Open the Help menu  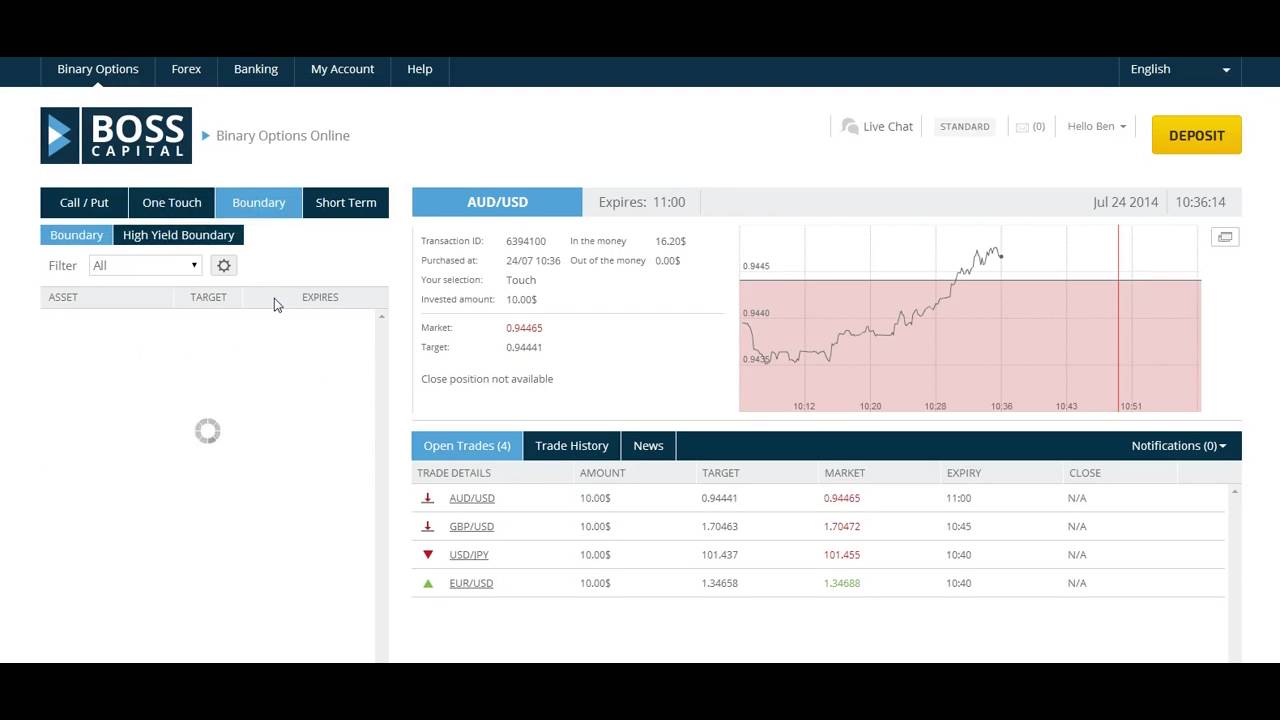click(x=420, y=69)
